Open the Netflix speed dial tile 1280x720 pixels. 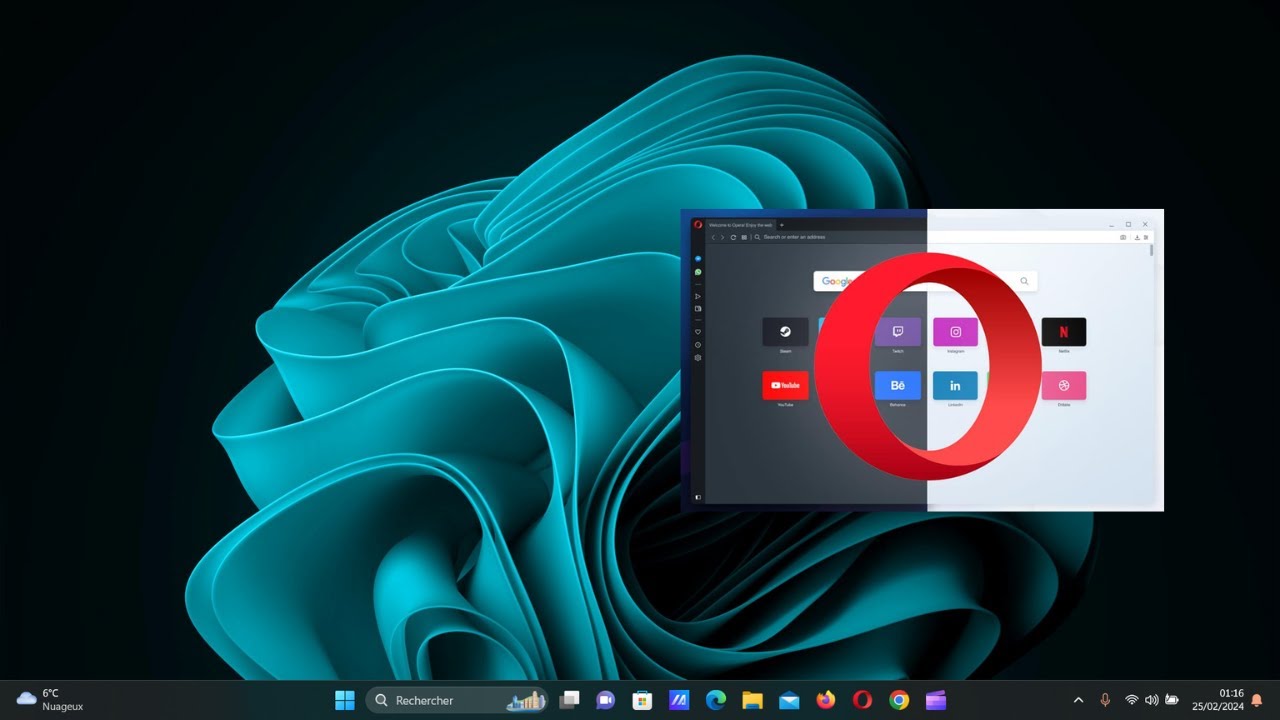click(1064, 332)
